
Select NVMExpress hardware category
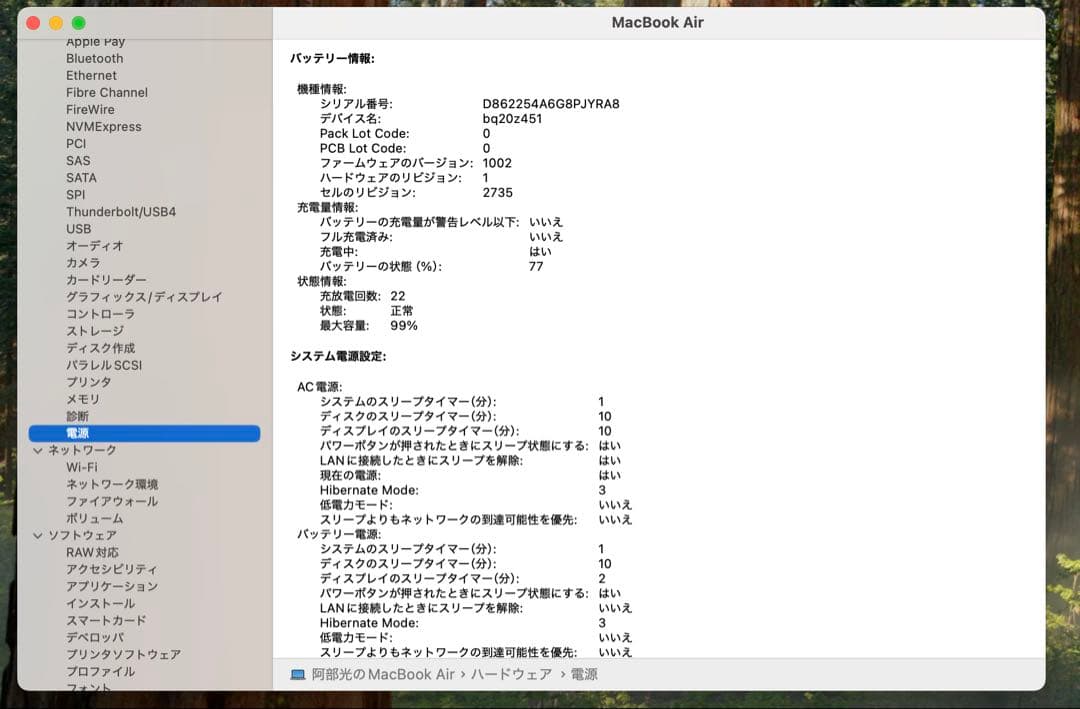(x=105, y=126)
